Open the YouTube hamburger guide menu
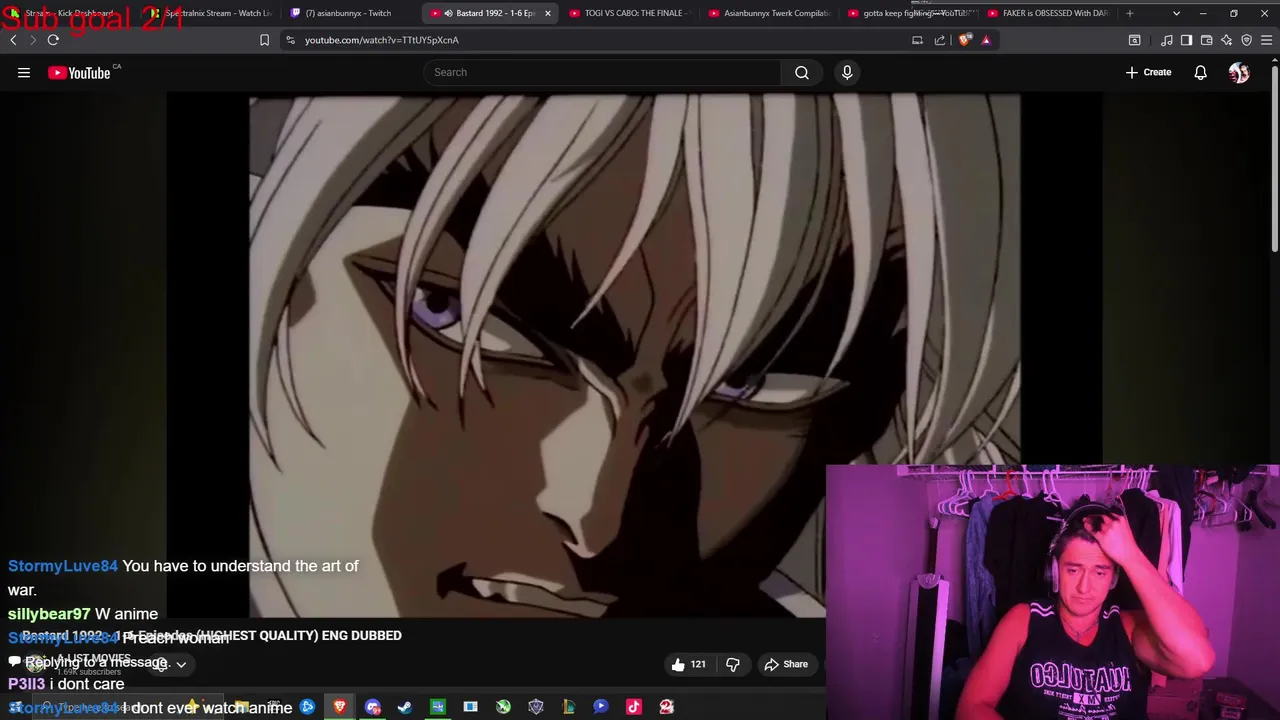1280x720 pixels. point(24,72)
